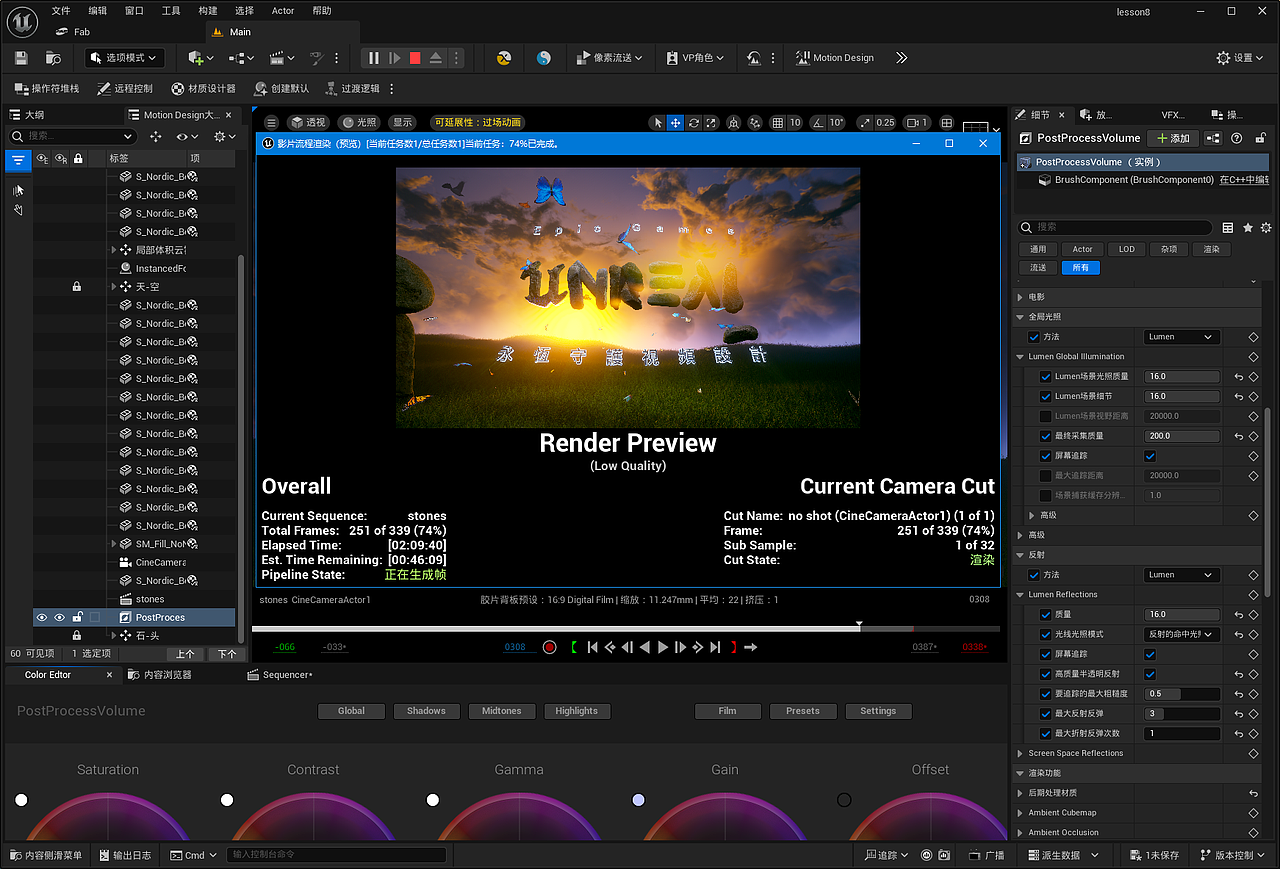The image size is (1280, 869).
Task: Jump to sequence start transport button
Action: click(593, 647)
